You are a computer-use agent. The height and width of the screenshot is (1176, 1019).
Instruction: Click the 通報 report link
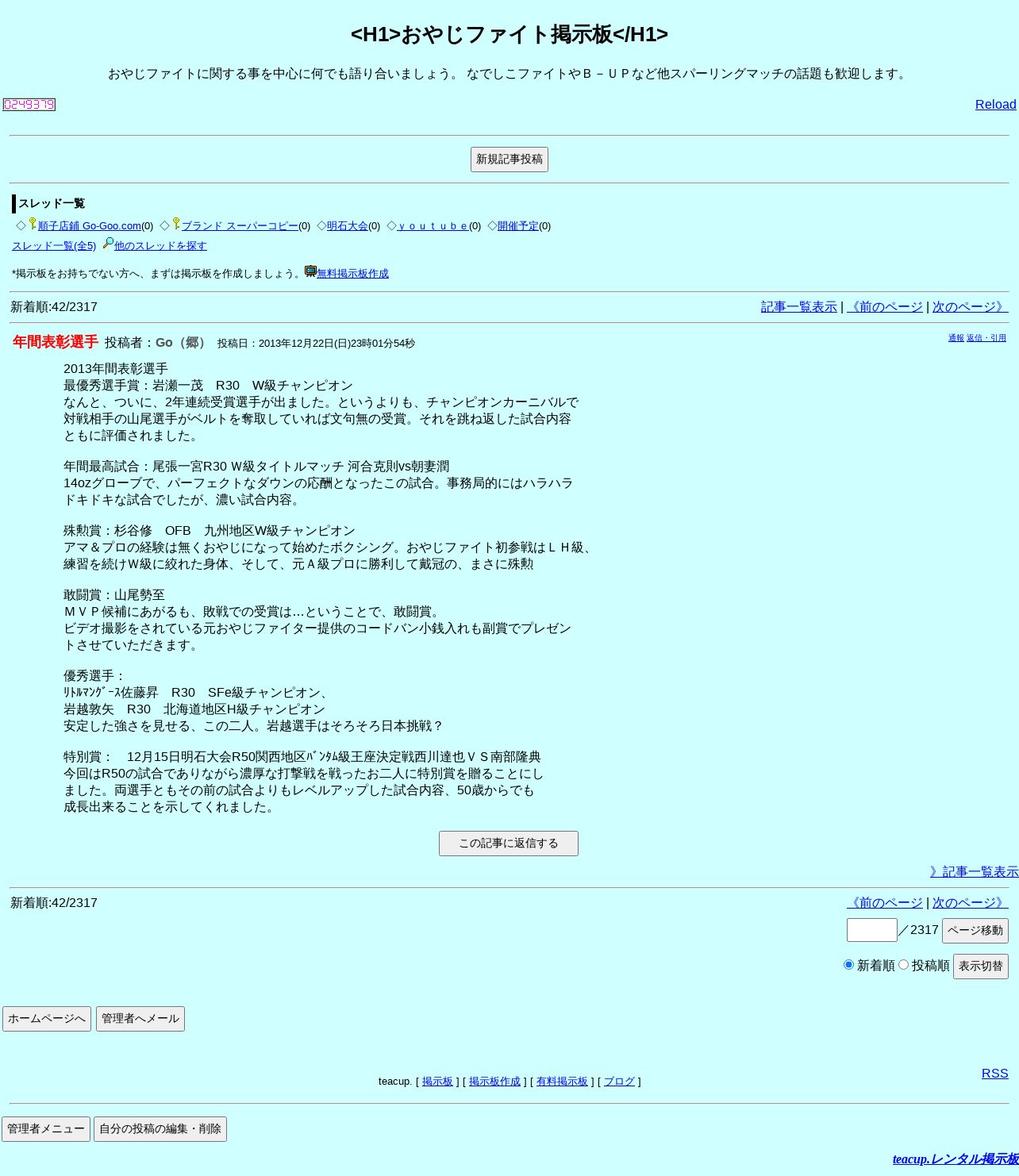[956, 338]
